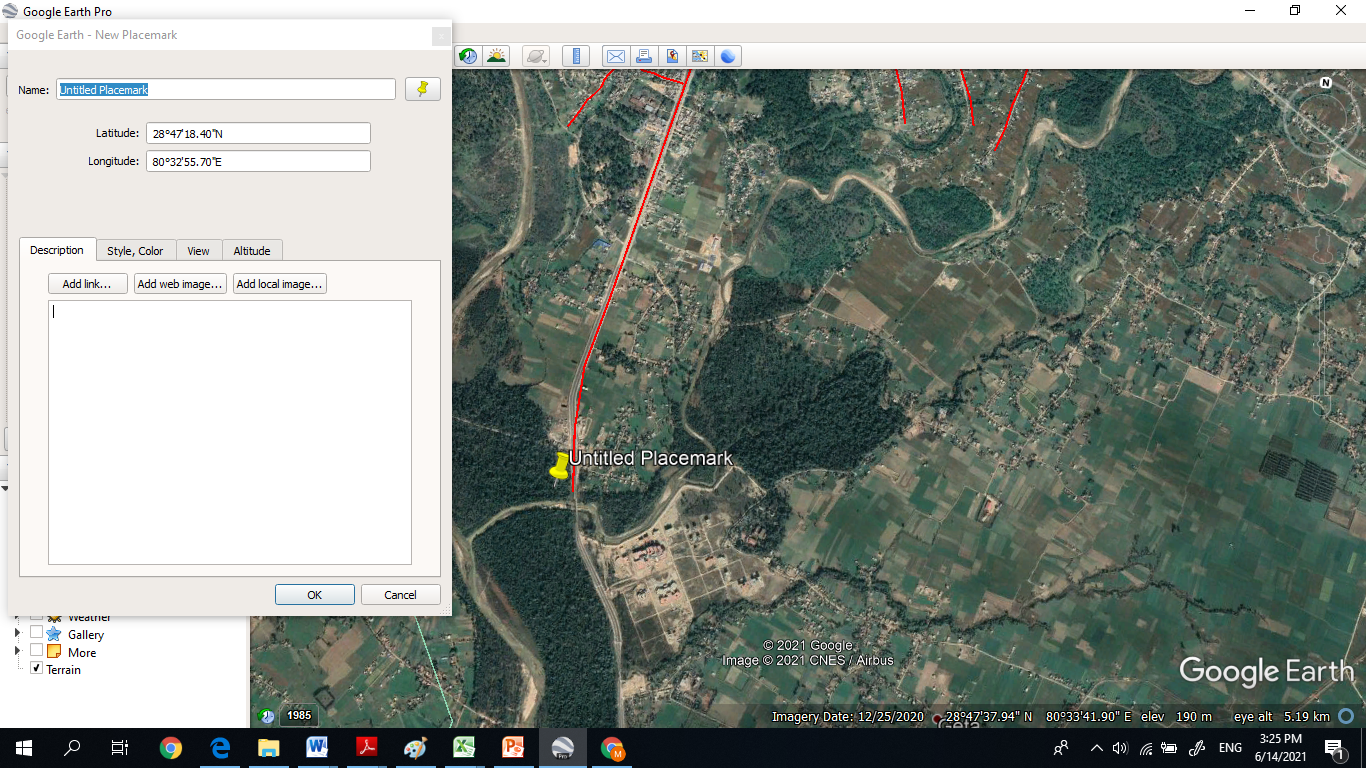This screenshot has height=768, width=1366.
Task: Click the Longitude input field
Action: pos(258,161)
